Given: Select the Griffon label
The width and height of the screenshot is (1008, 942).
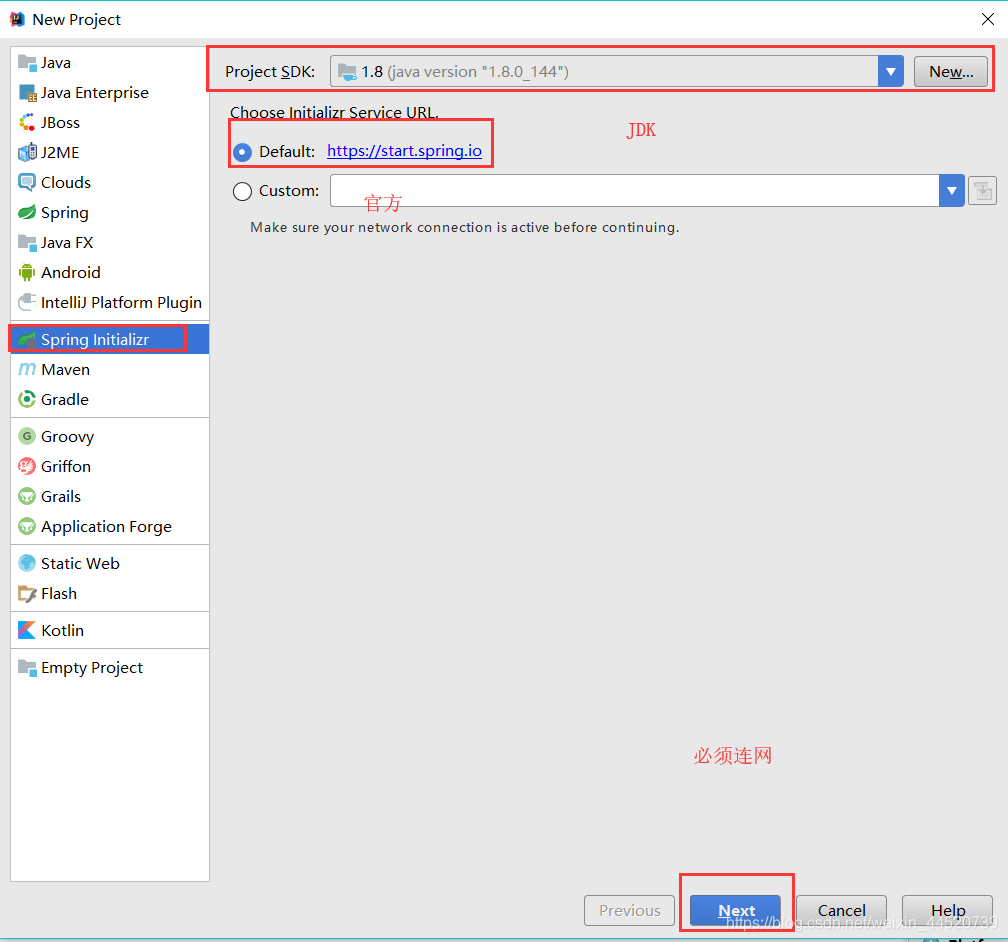Looking at the screenshot, I should coord(66,467).
